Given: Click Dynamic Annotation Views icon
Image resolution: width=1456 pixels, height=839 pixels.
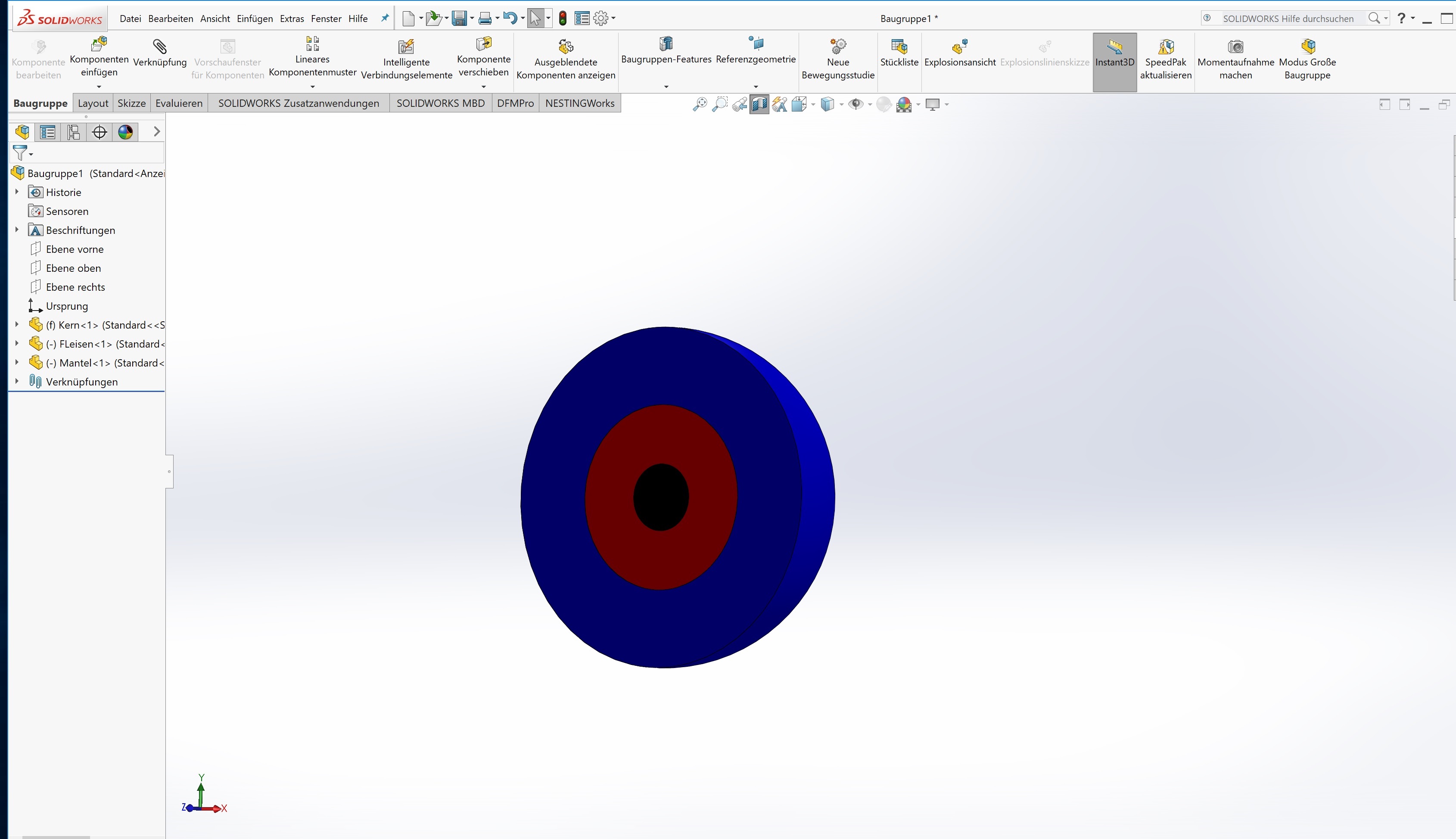Looking at the screenshot, I should [x=780, y=104].
